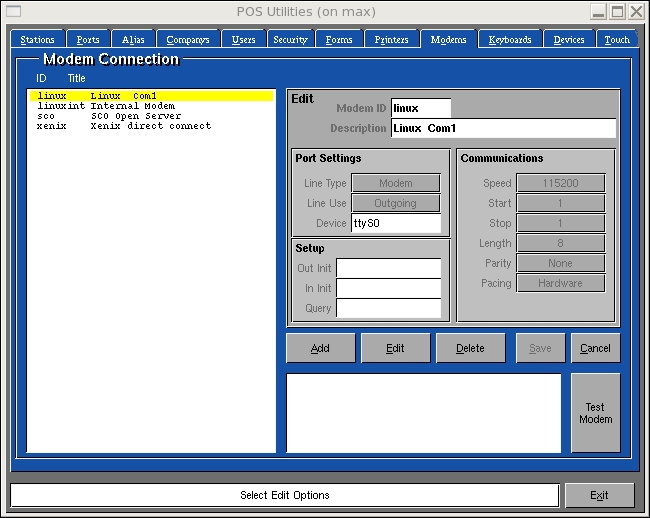Click the Cancel button

595,348
